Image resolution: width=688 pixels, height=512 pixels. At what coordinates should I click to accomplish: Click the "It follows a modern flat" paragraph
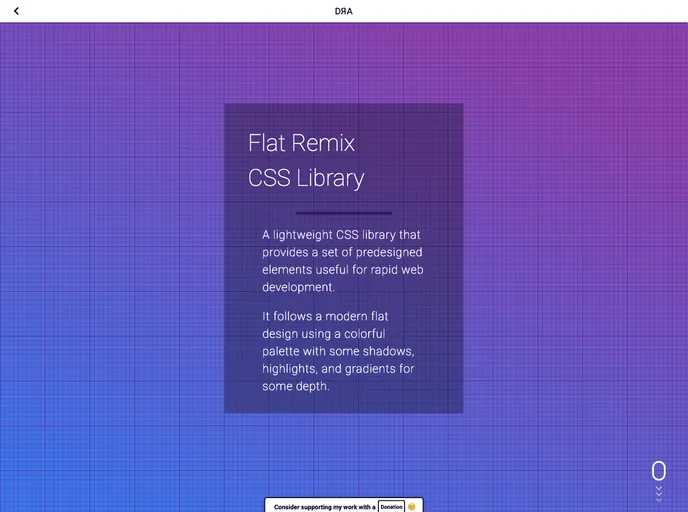coord(338,351)
